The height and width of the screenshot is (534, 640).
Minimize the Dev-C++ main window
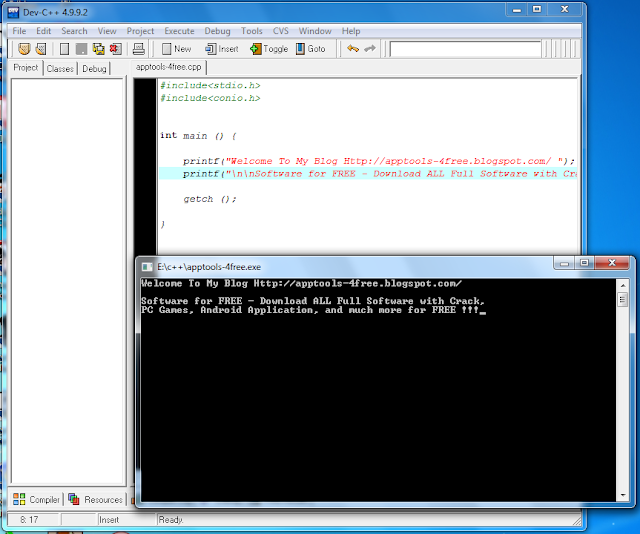pyautogui.click(x=517, y=10)
